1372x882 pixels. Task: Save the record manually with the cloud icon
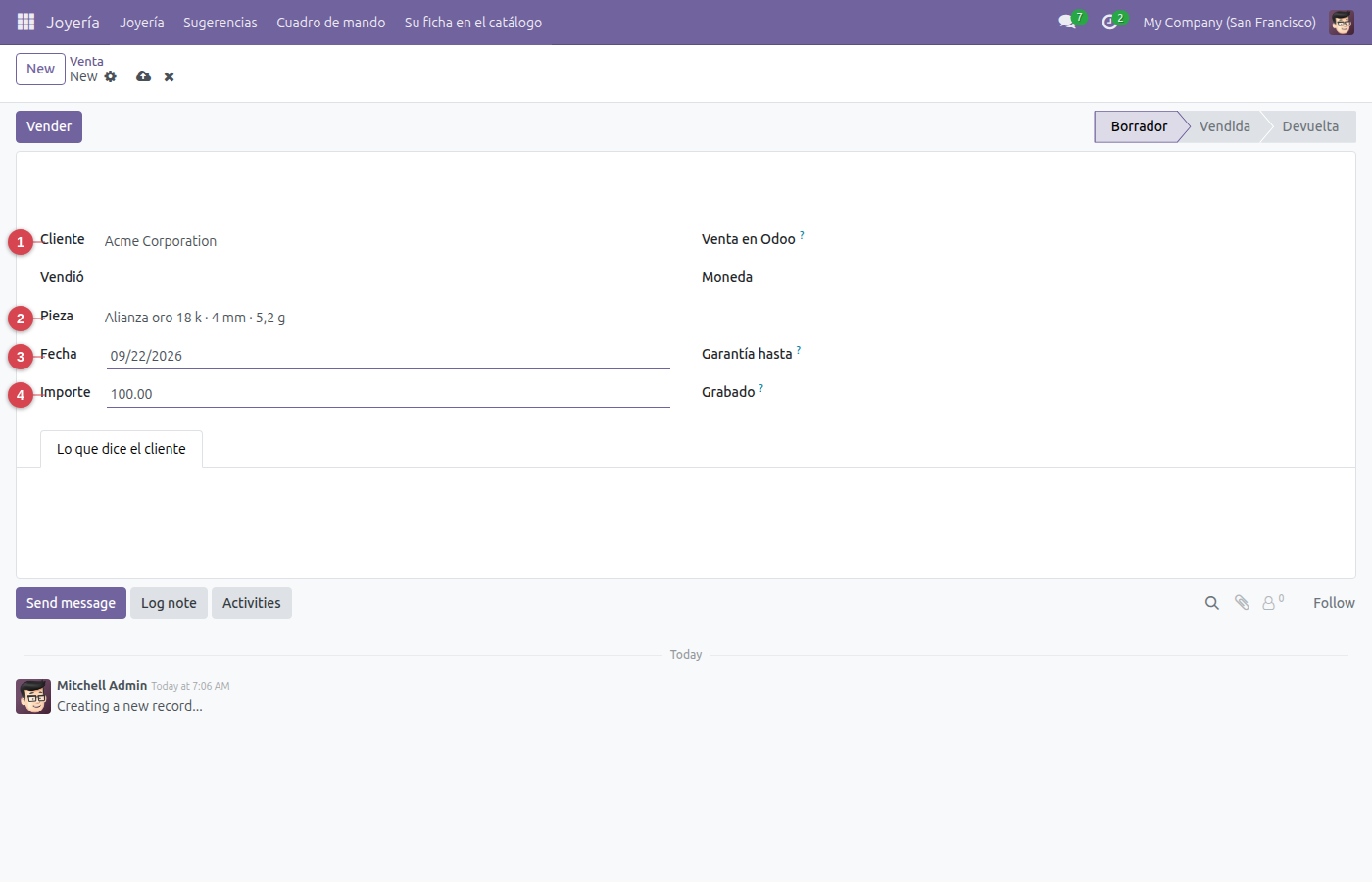144,76
